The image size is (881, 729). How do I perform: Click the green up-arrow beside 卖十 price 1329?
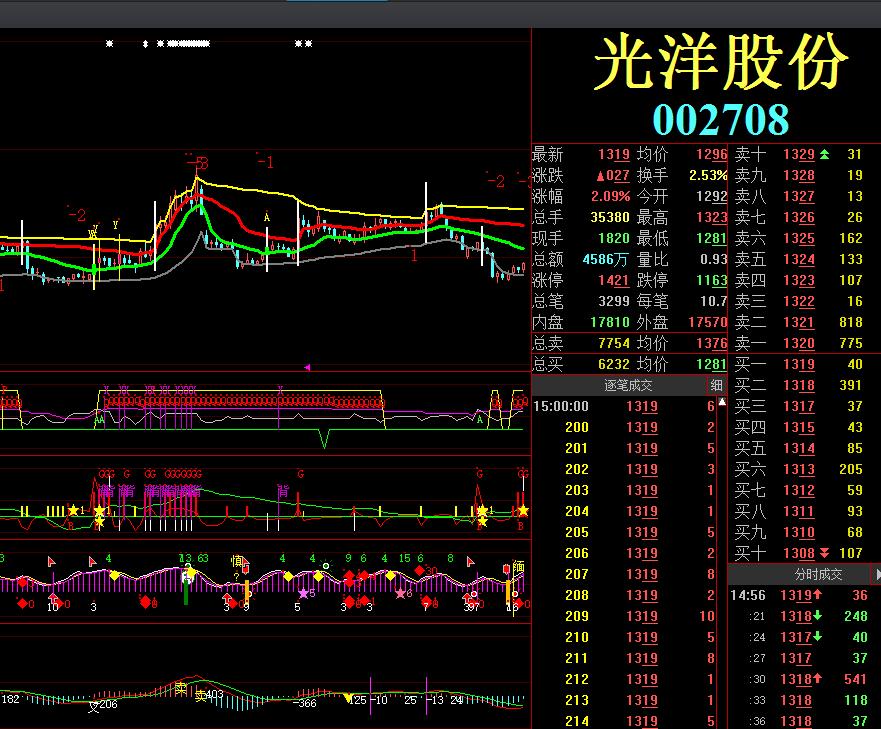click(824, 154)
